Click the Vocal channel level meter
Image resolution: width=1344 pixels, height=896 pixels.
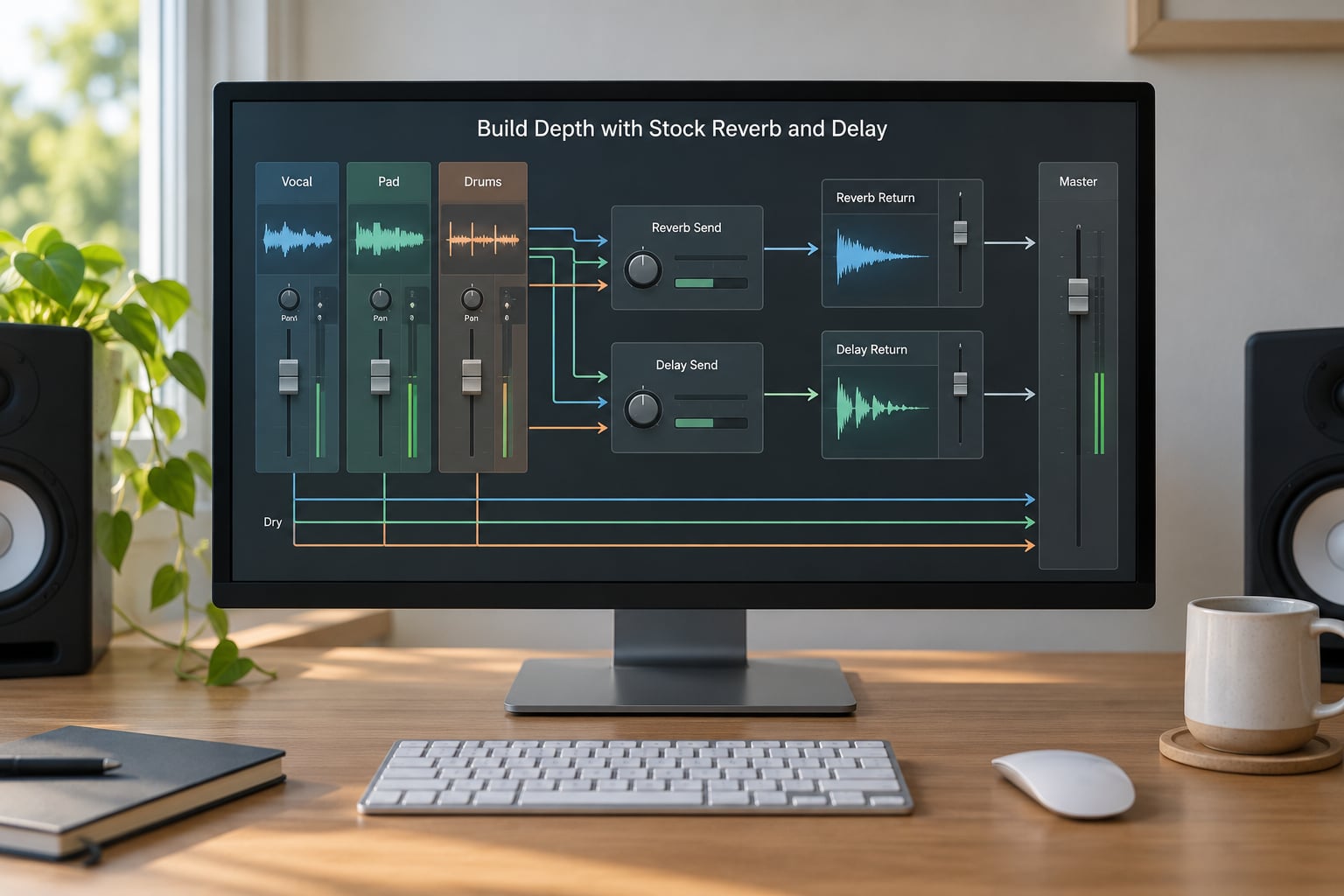(319, 420)
